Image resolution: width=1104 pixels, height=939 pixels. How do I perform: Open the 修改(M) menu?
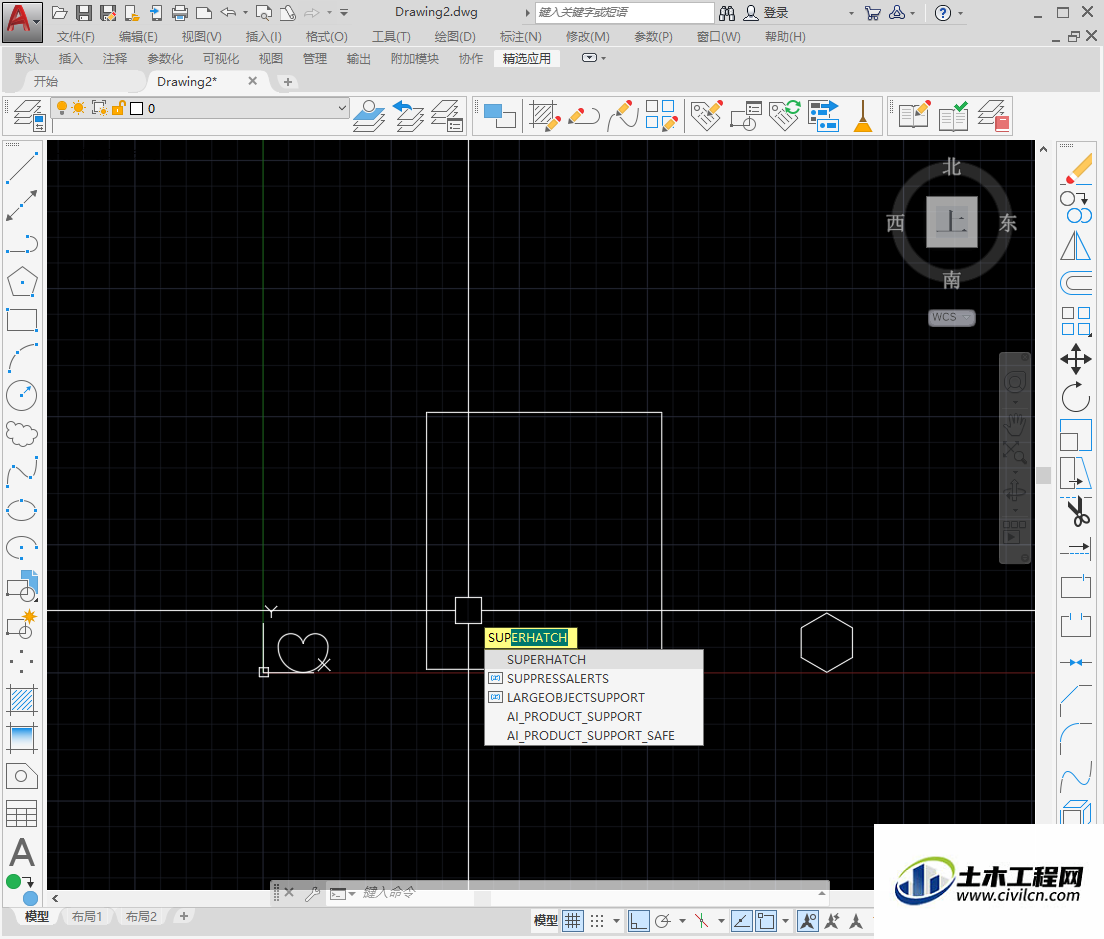pyautogui.click(x=588, y=37)
